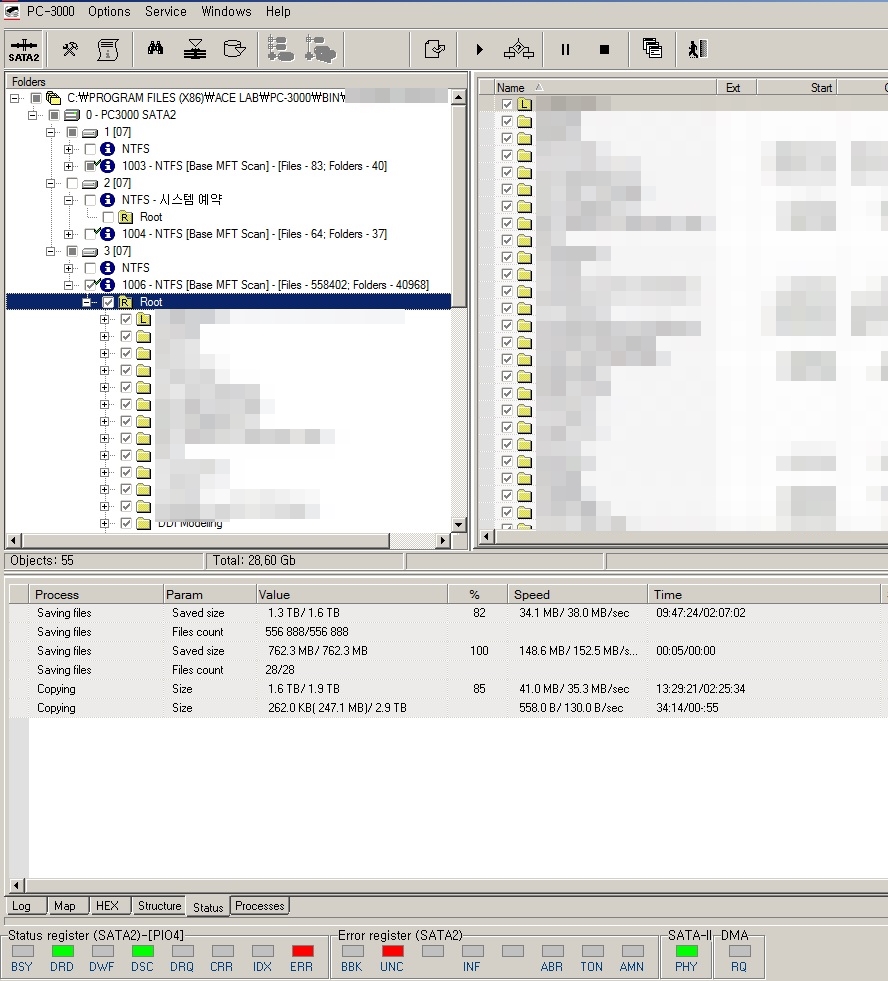The height and width of the screenshot is (981, 888).
Task: Click the green DRD status indicator
Action: [62, 951]
